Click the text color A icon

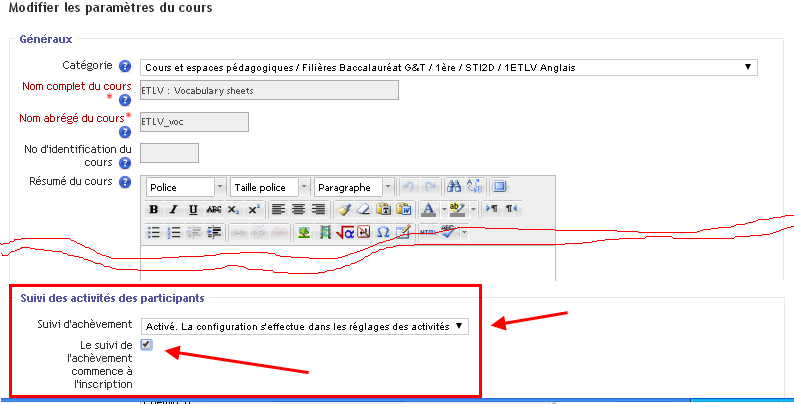(429, 209)
